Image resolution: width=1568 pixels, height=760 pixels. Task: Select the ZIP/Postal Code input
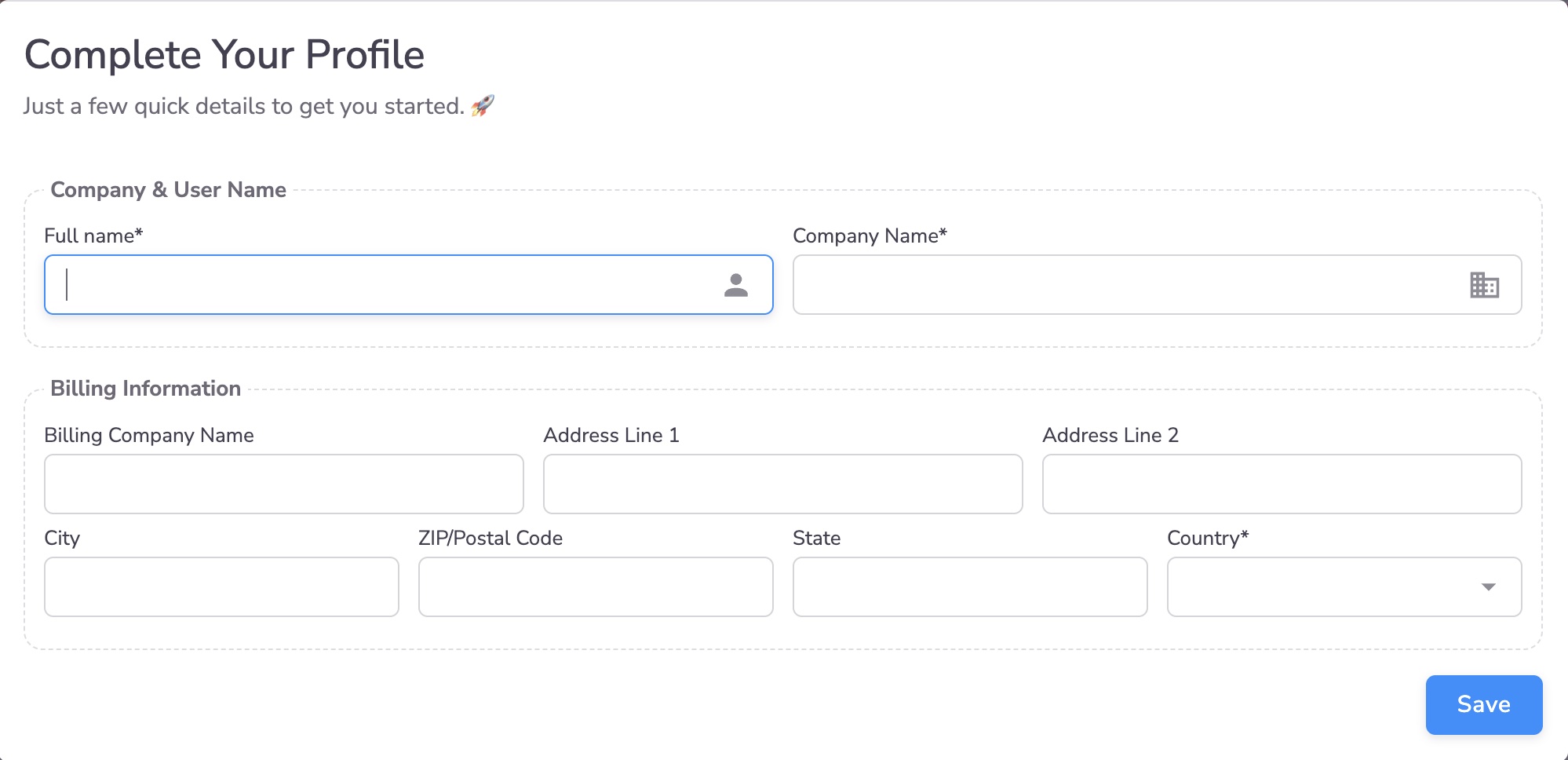596,587
